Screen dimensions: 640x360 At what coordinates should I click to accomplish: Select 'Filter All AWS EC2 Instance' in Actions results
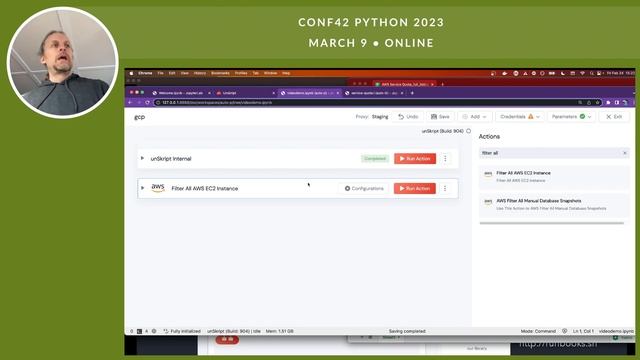coord(554,176)
